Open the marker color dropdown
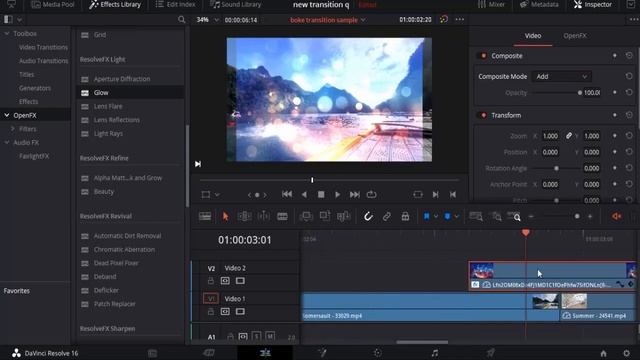The height and width of the screenshot is (360, 640). pyautogui.click(x=457, y=217)
